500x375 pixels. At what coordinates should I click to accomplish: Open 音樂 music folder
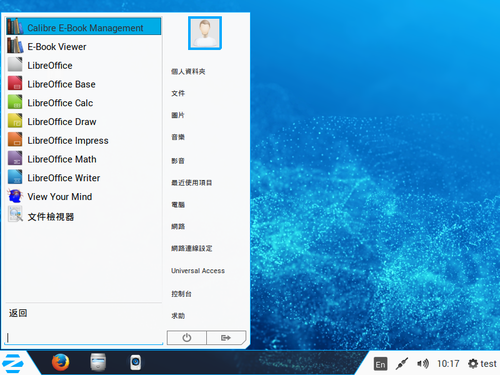(178, 137)
